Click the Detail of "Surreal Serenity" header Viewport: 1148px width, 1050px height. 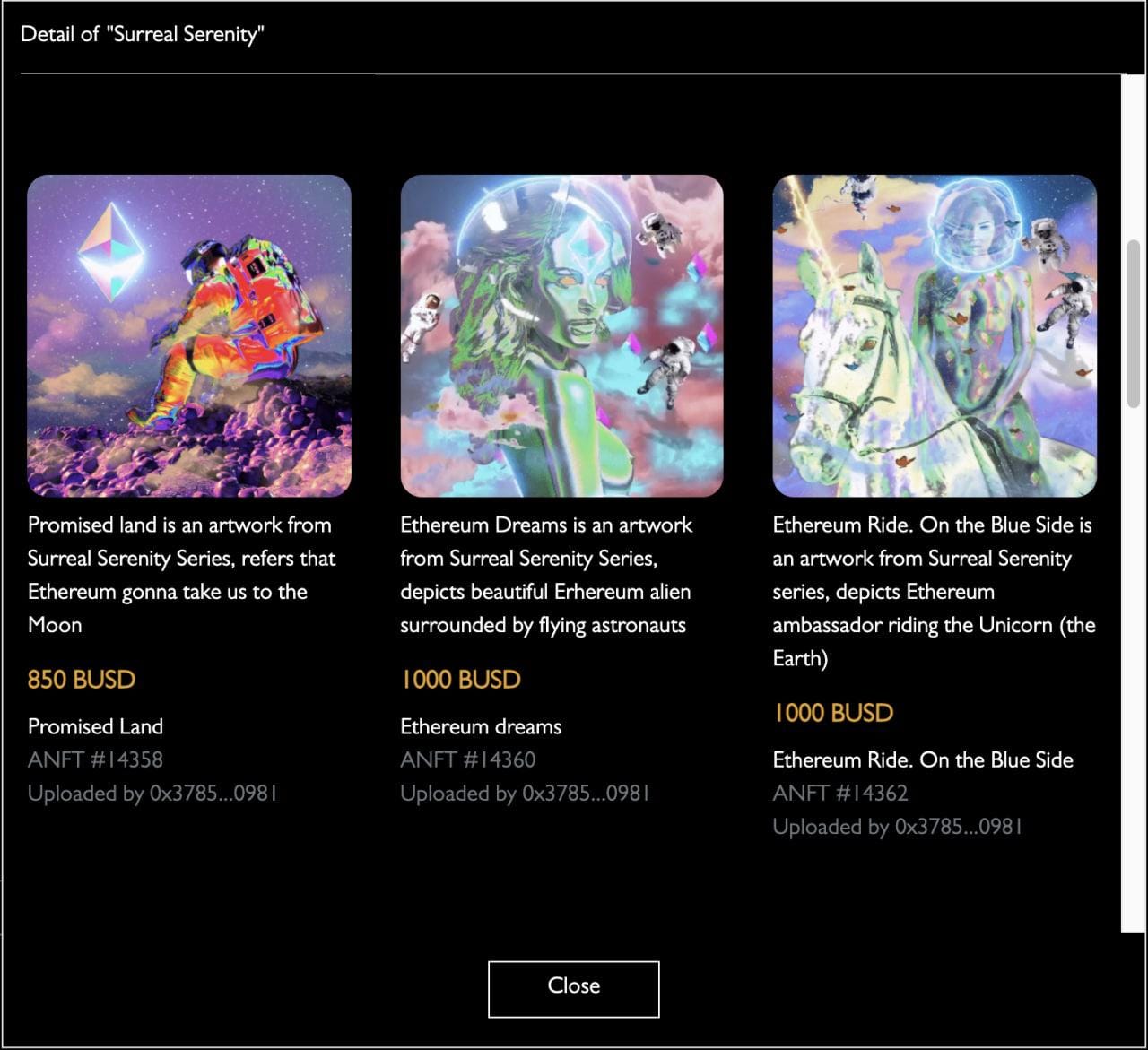tap(143, 34)
